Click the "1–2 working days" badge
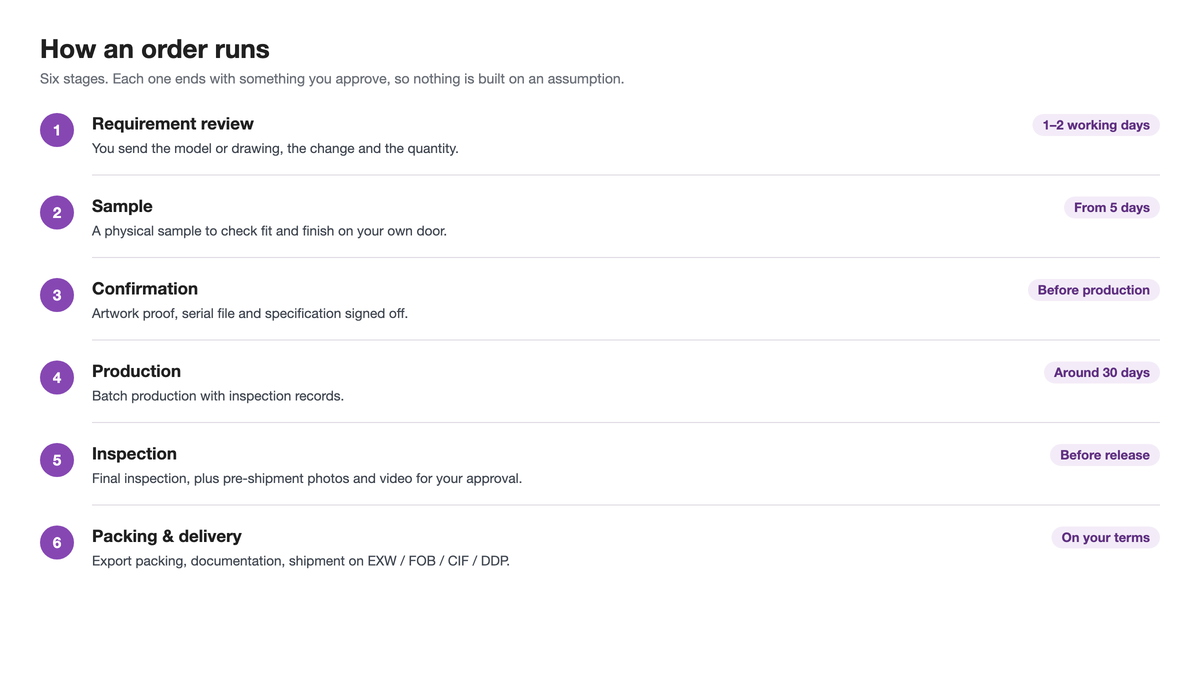This screenshot has height=700, width=1200. (1096, 125)
